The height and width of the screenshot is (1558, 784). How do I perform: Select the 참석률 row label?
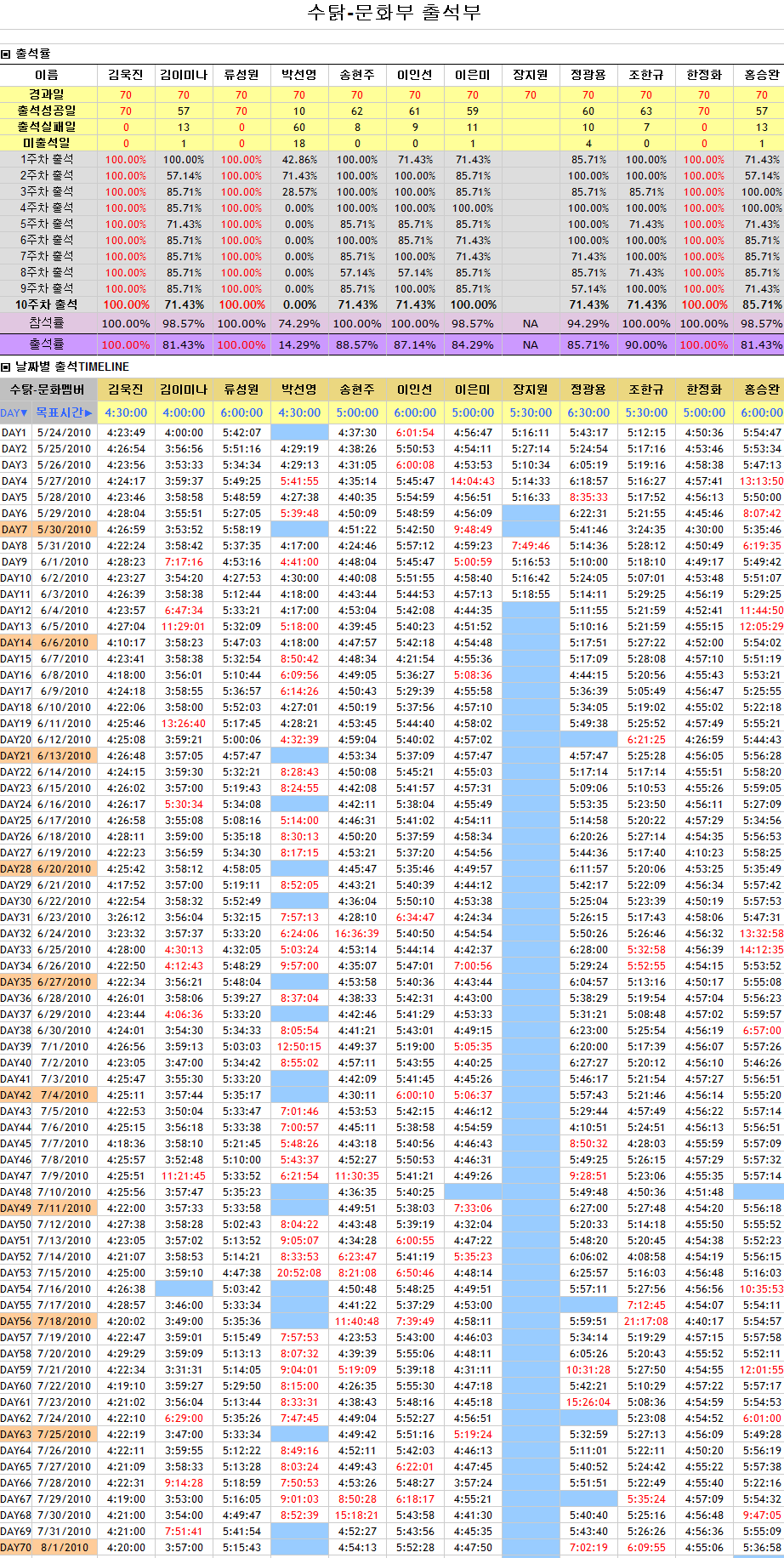[47, 323]
